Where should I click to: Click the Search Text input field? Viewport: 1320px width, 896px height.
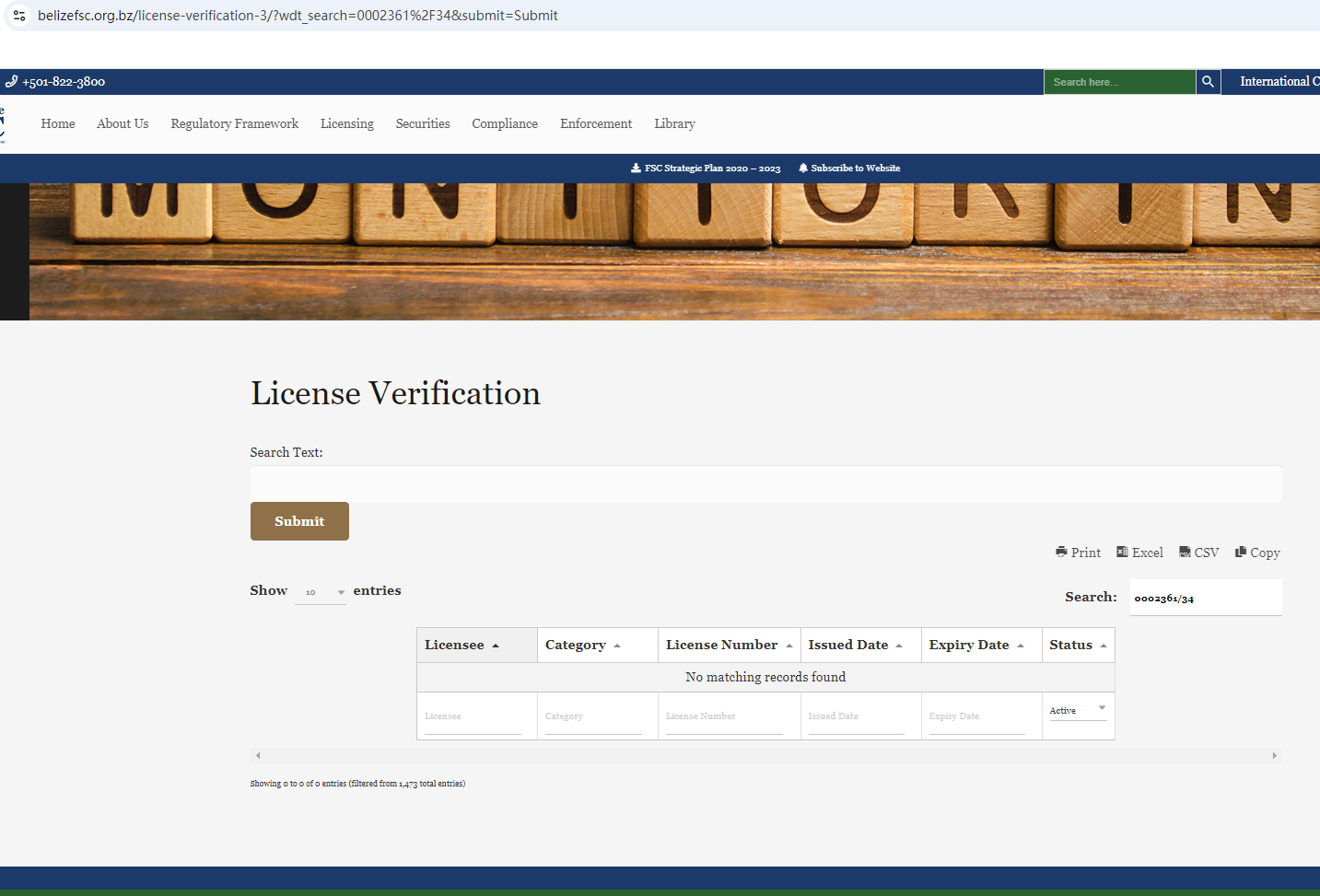point(765,484)
